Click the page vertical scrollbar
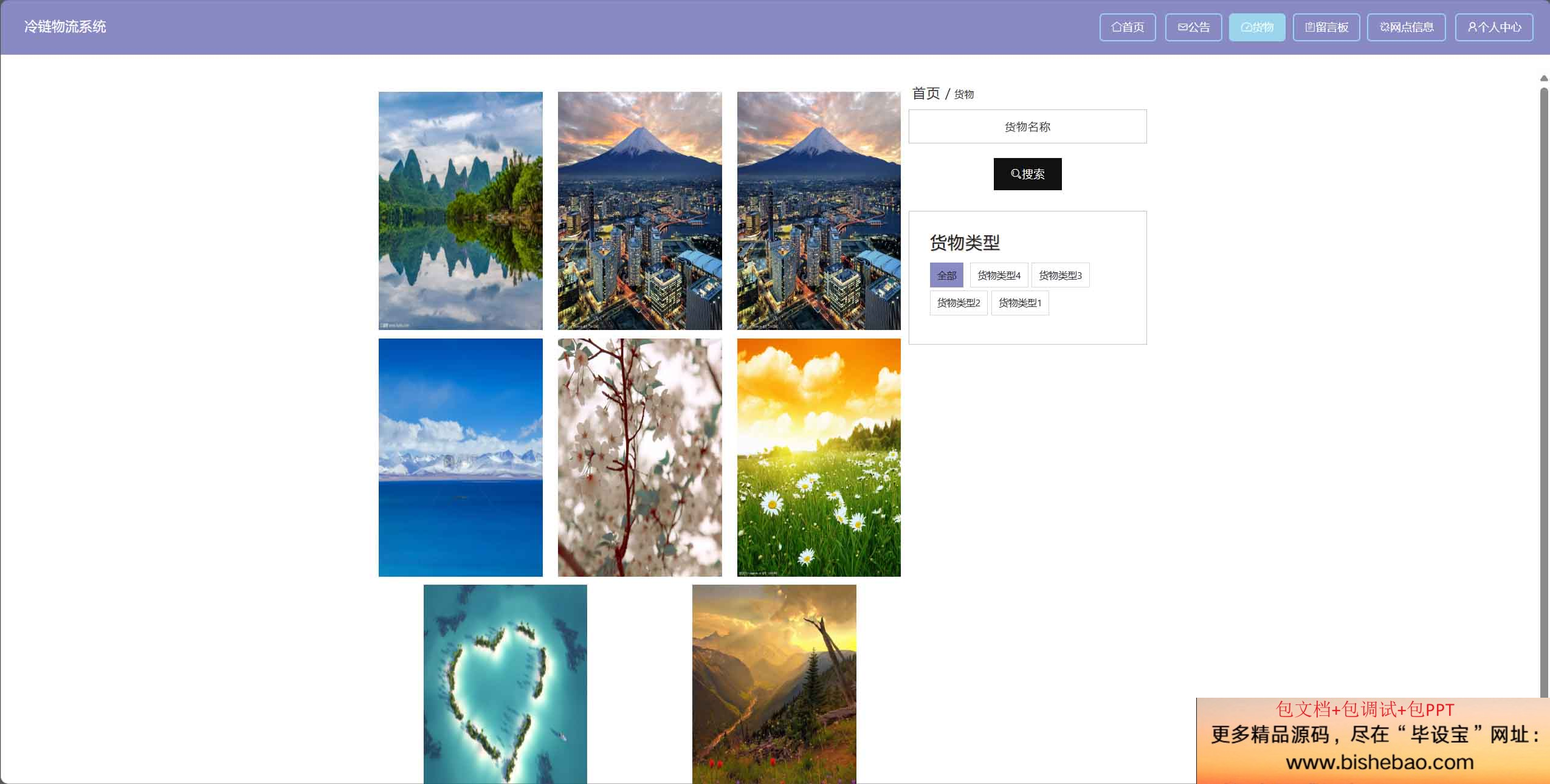This screenshot has width=1550, height=784. [x=1544, y=389]
